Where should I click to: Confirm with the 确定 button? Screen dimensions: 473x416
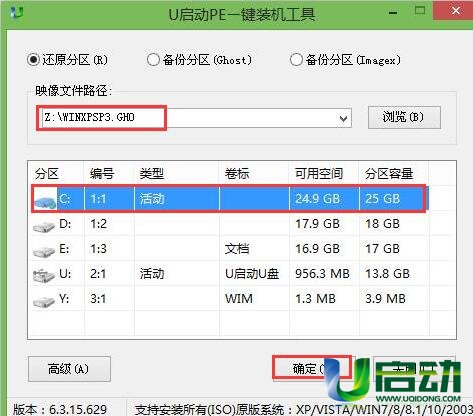(x=312, y=368)
